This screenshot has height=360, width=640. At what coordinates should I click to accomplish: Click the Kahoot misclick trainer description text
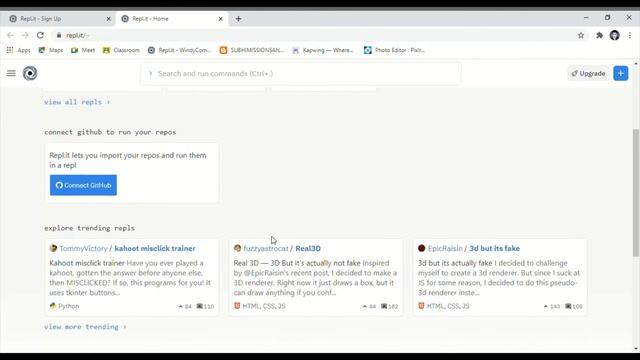[x=131, y=278]
